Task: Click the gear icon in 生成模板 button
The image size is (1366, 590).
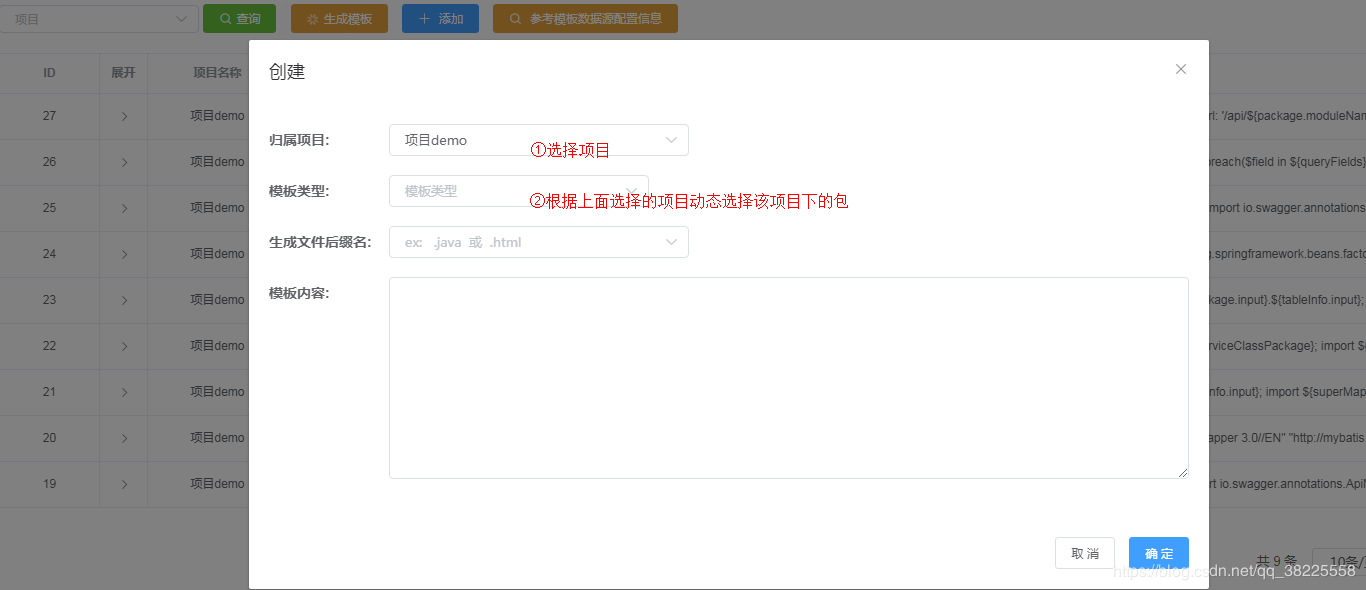Action: click(313, 19)
